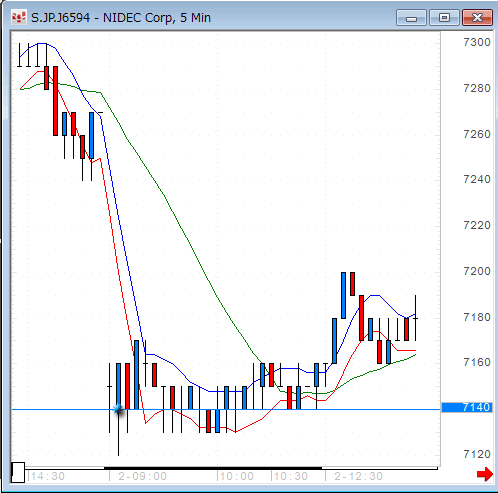Maximize the chart window
498x493 pixels.
pyautogui.click(x=444, y=18)
